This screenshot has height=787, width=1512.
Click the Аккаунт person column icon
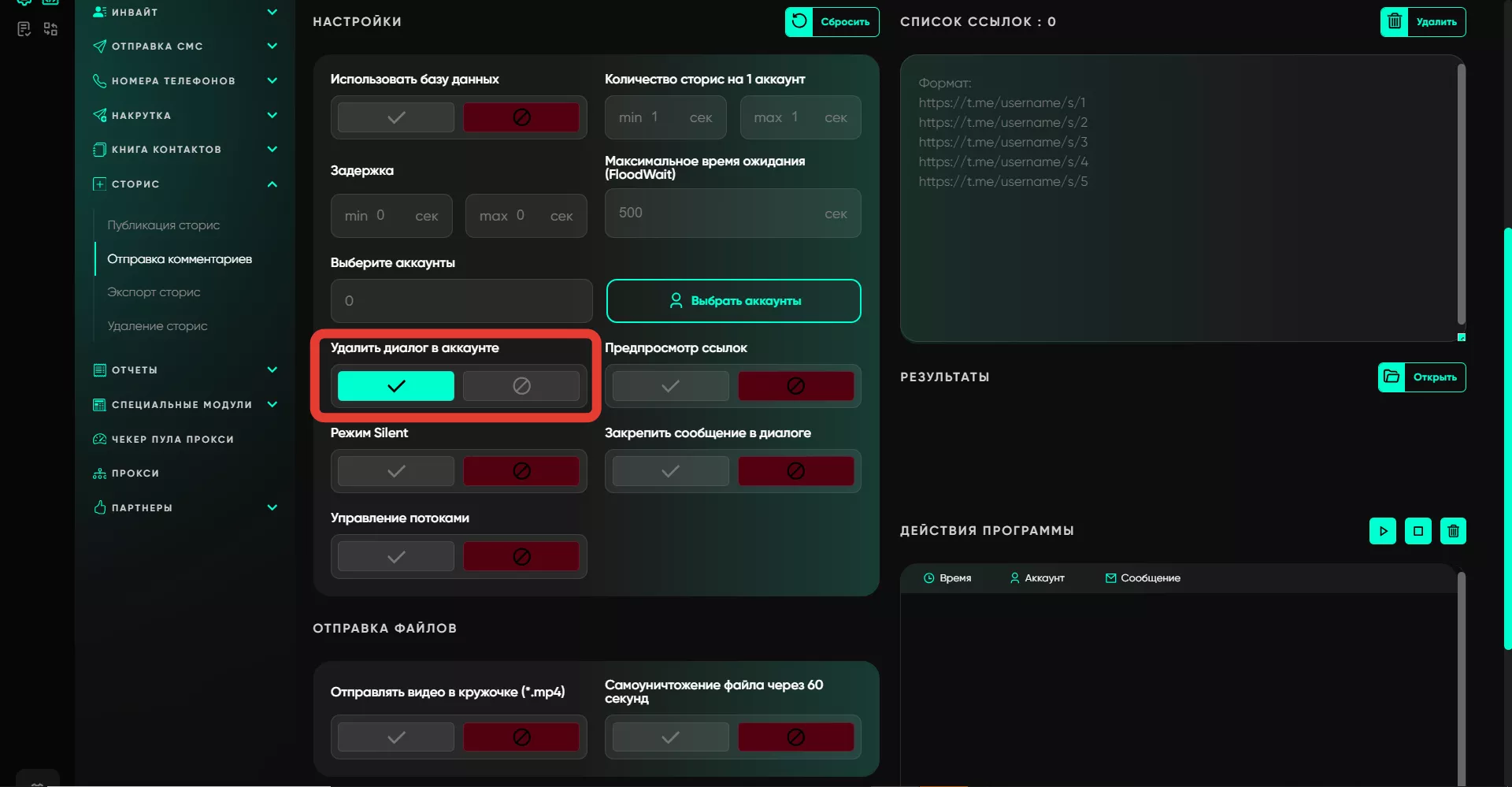pyautogui.click(x=1014, y=578)
